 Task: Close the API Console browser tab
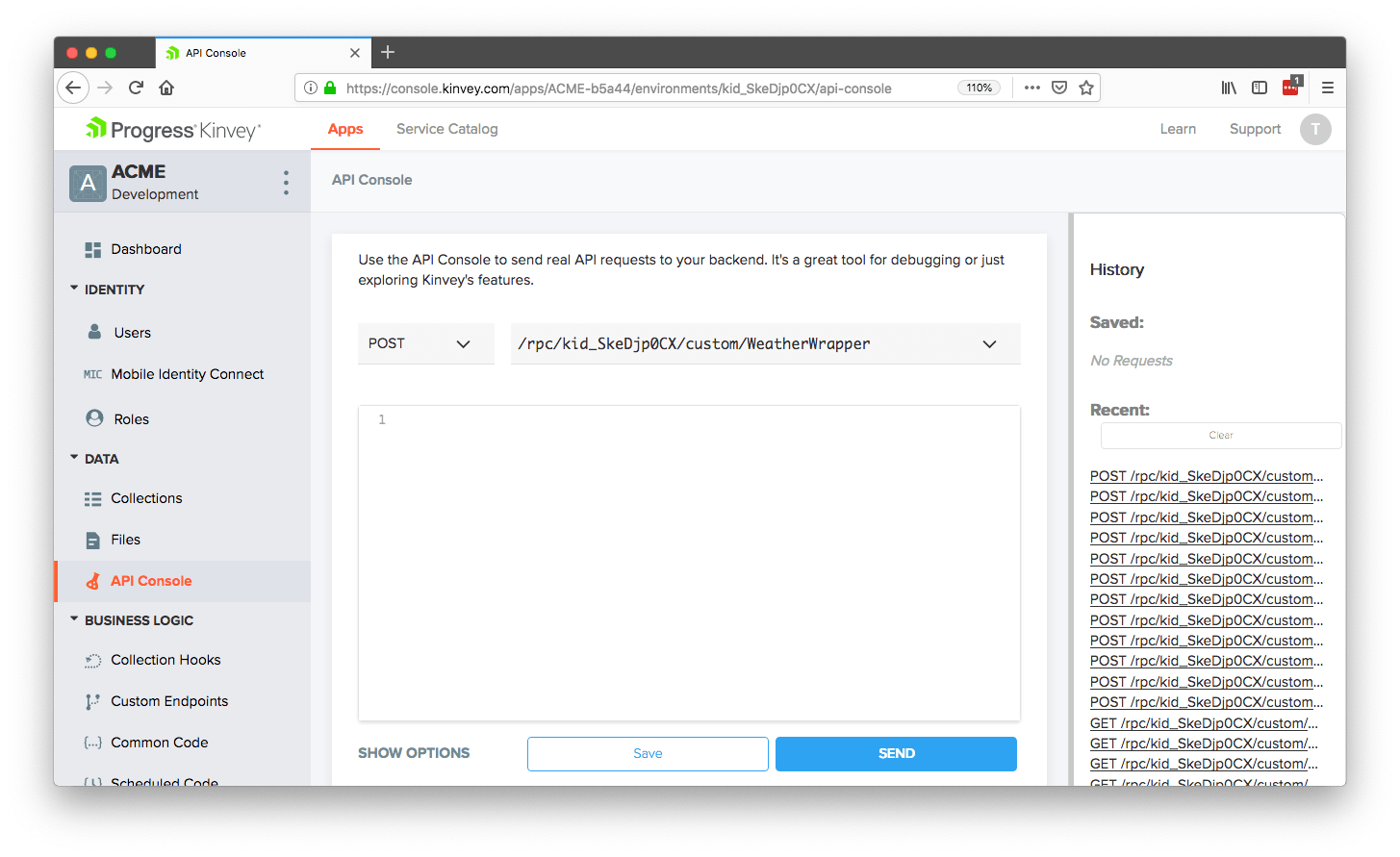coord(355,53)
